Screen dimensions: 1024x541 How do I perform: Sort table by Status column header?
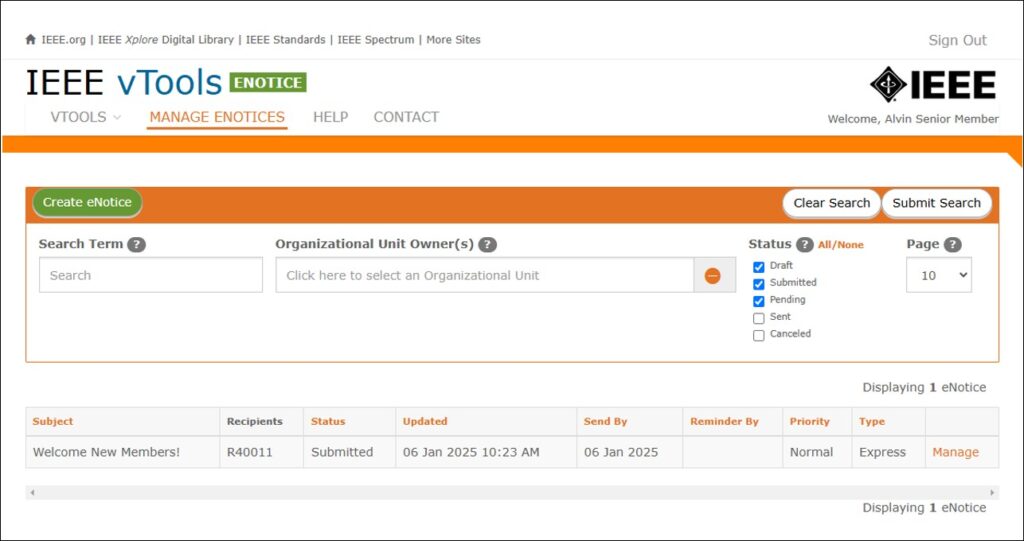[328, 421]
